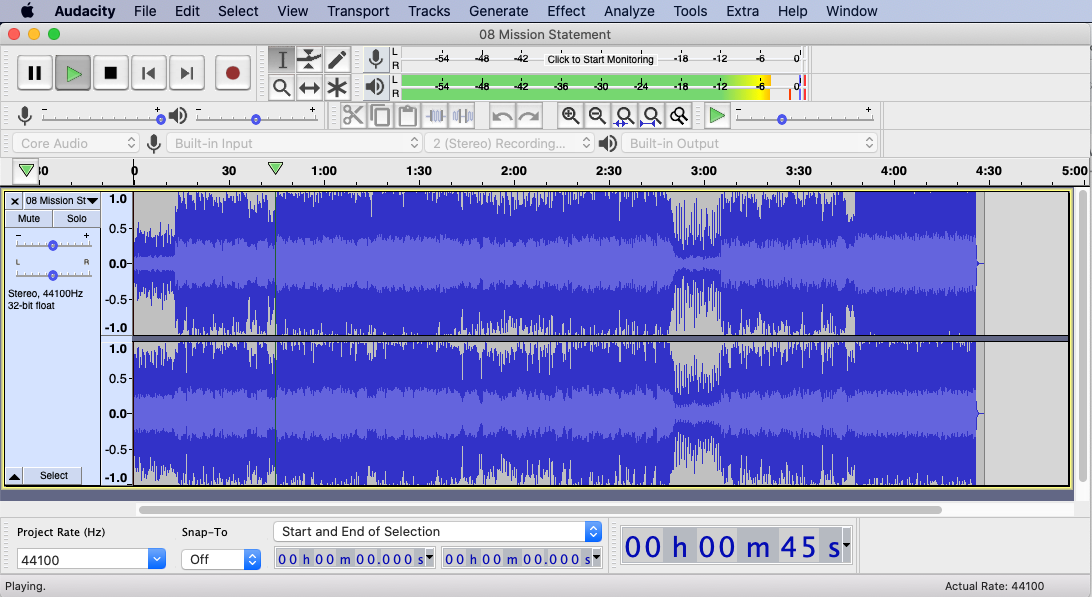Start recording with the Record button
Viewport: 1092px width, 597px height.
coord(232,73)
